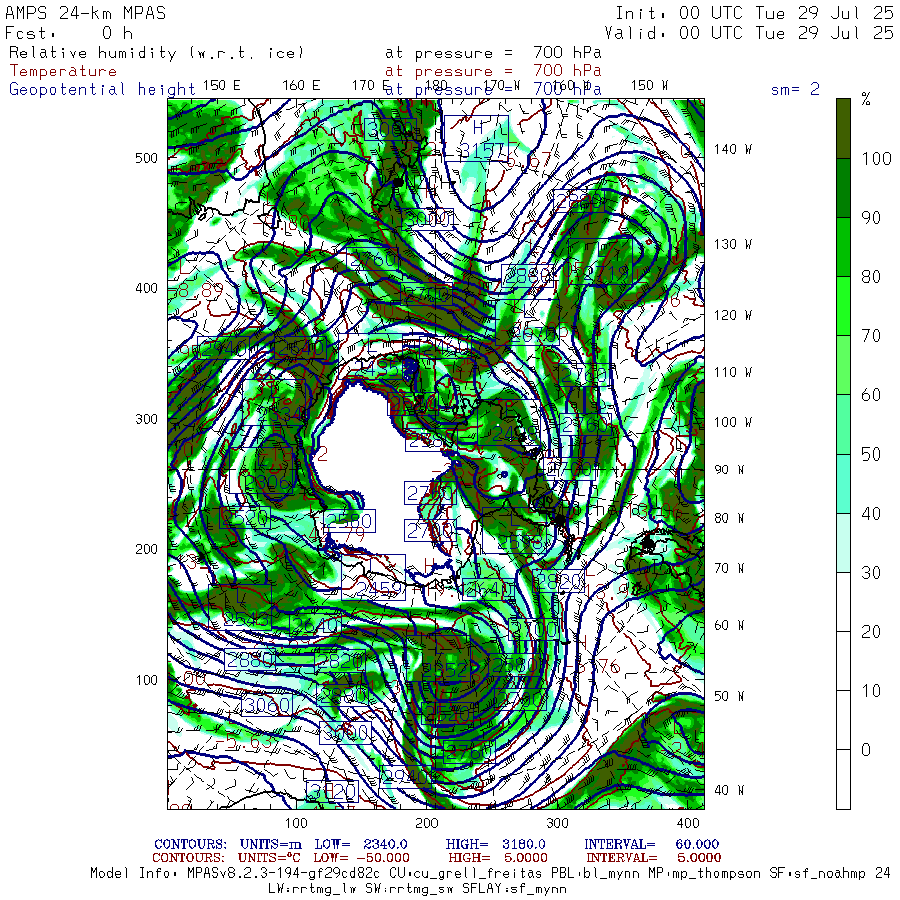Click the '160 E' longitude label

[301, 86]
